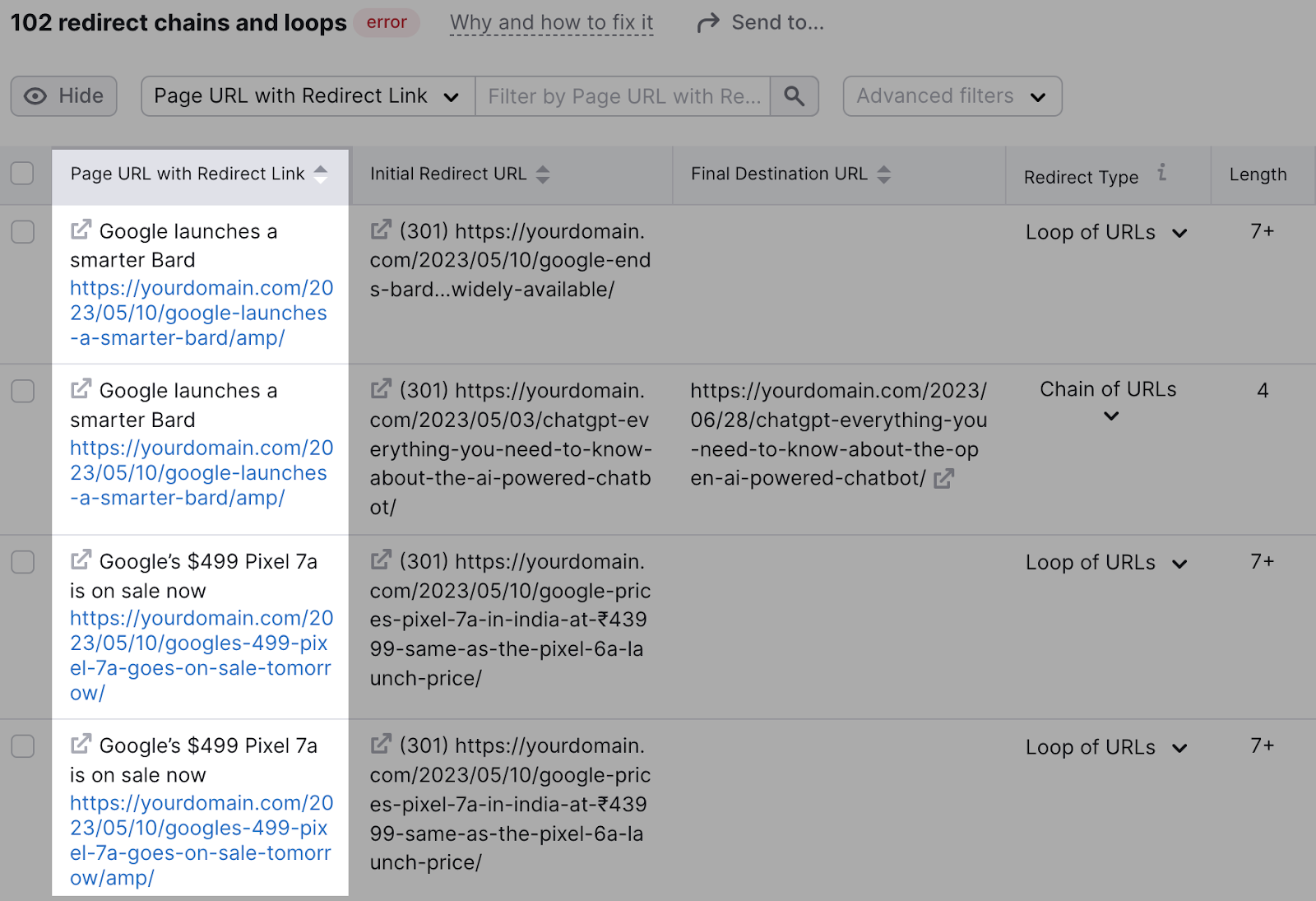1316x901 pixels.
Task: Click the Length column header
Action: pos(1258,174)
